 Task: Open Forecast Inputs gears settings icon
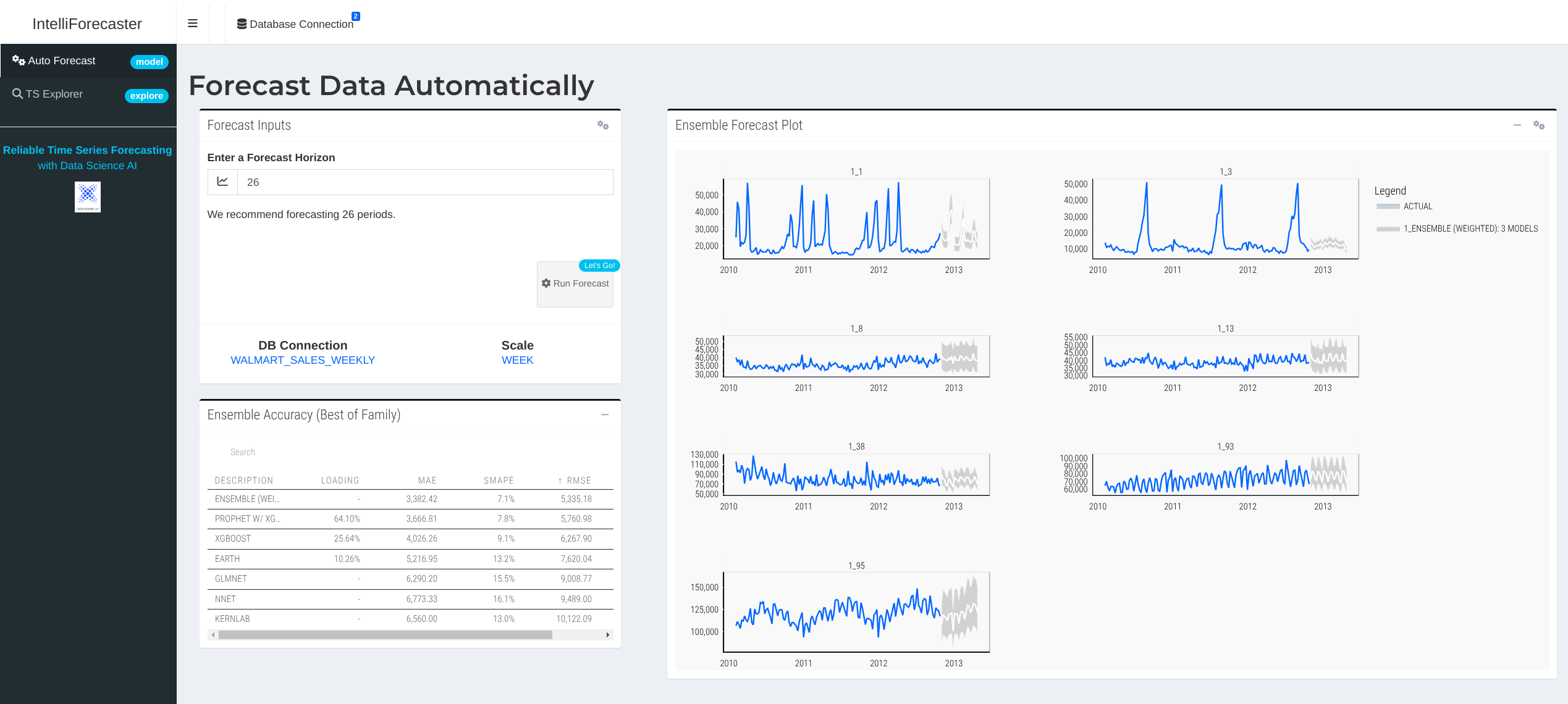tap(603, 125)
